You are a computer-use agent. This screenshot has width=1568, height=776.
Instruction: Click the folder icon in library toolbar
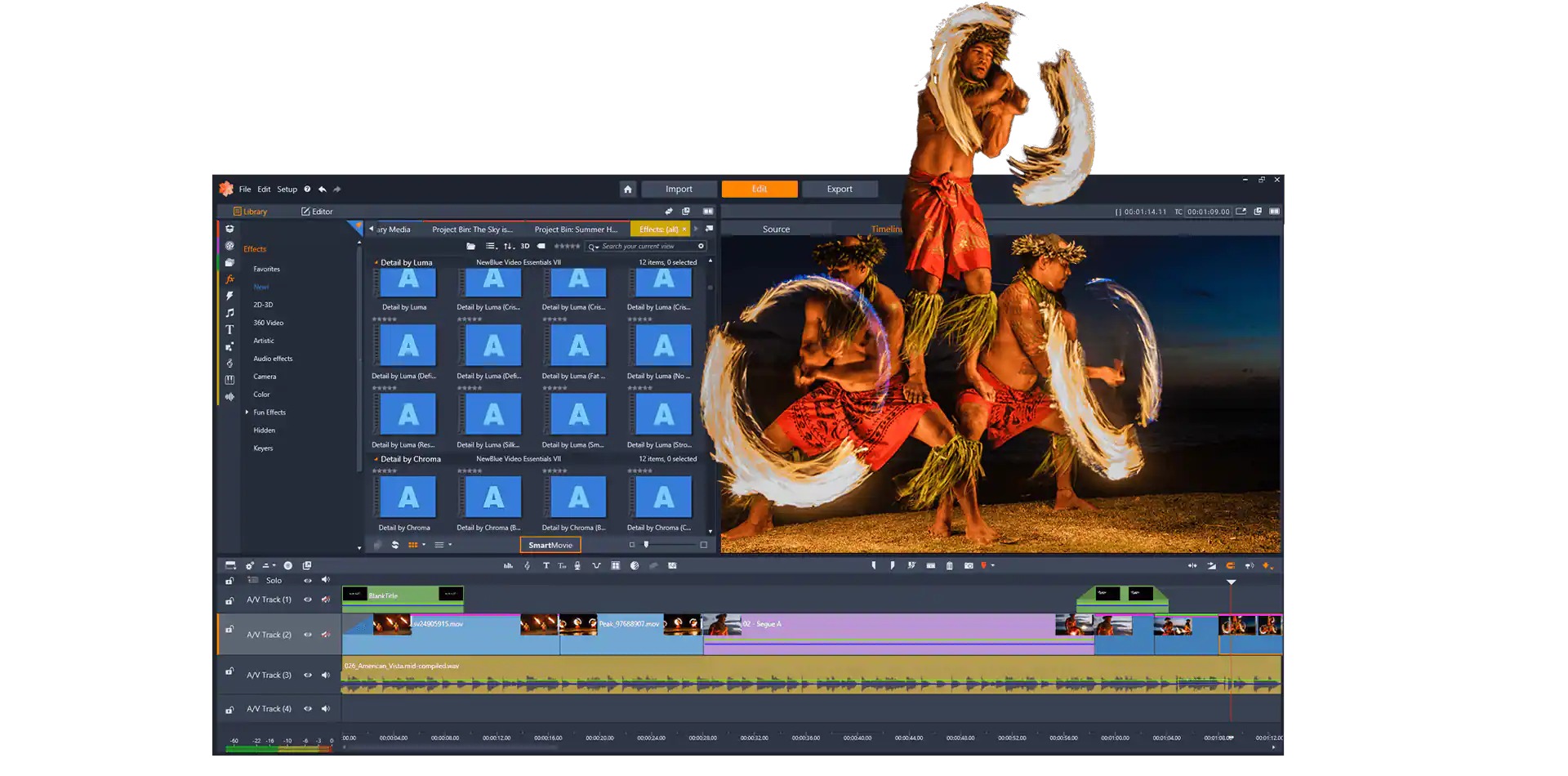471,246
